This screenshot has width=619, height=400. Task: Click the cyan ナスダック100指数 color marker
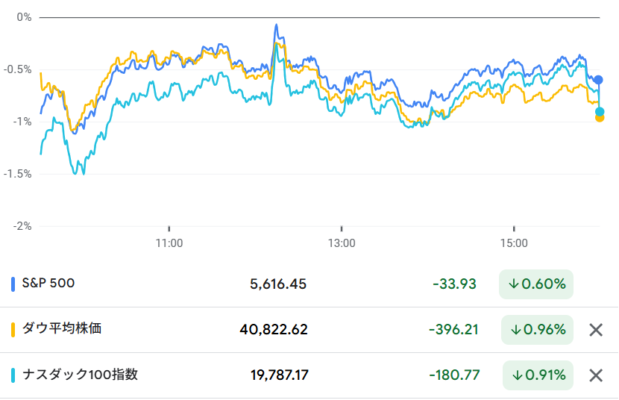13,375
